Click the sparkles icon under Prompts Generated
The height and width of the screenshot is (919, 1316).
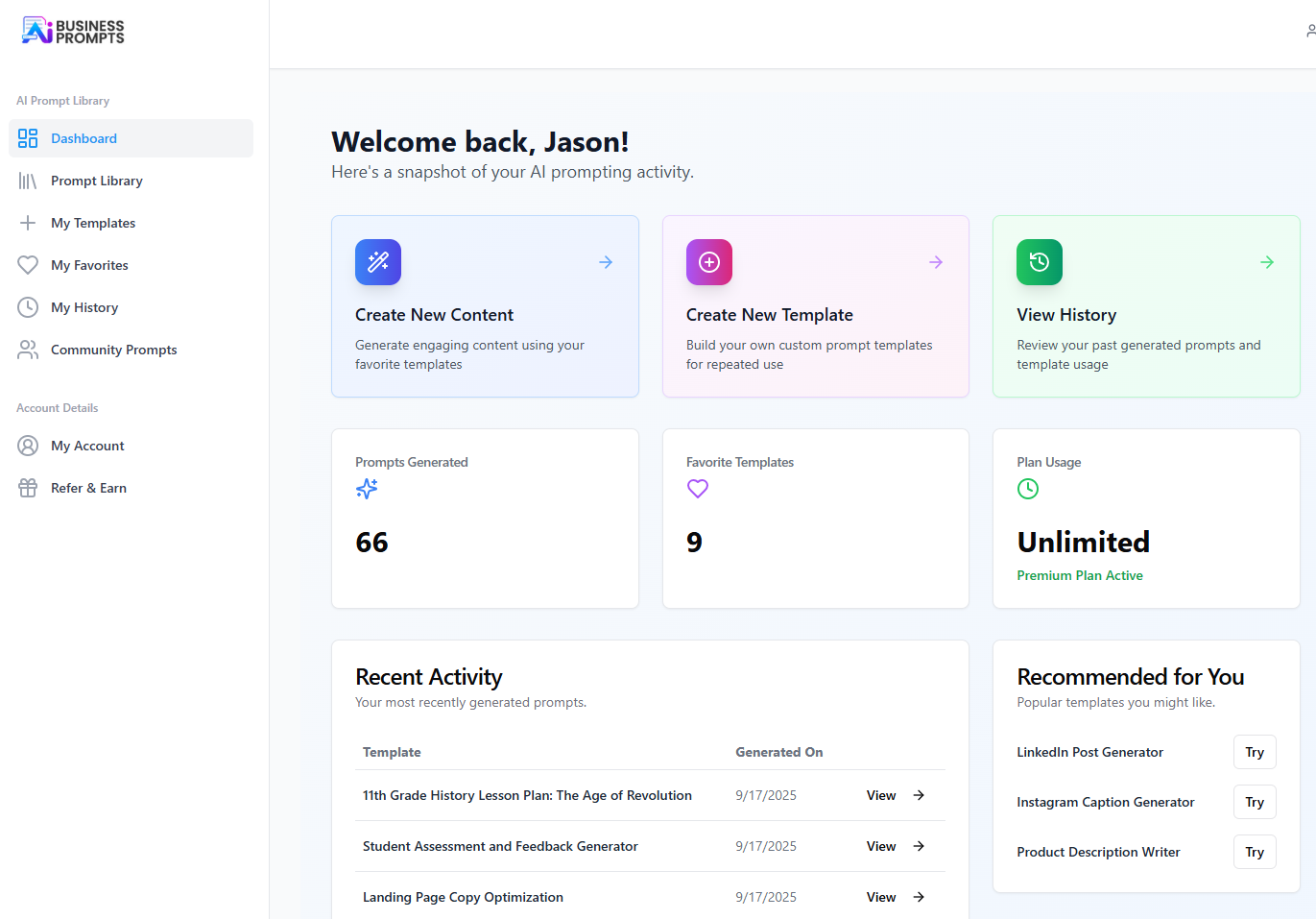point(366,489)
